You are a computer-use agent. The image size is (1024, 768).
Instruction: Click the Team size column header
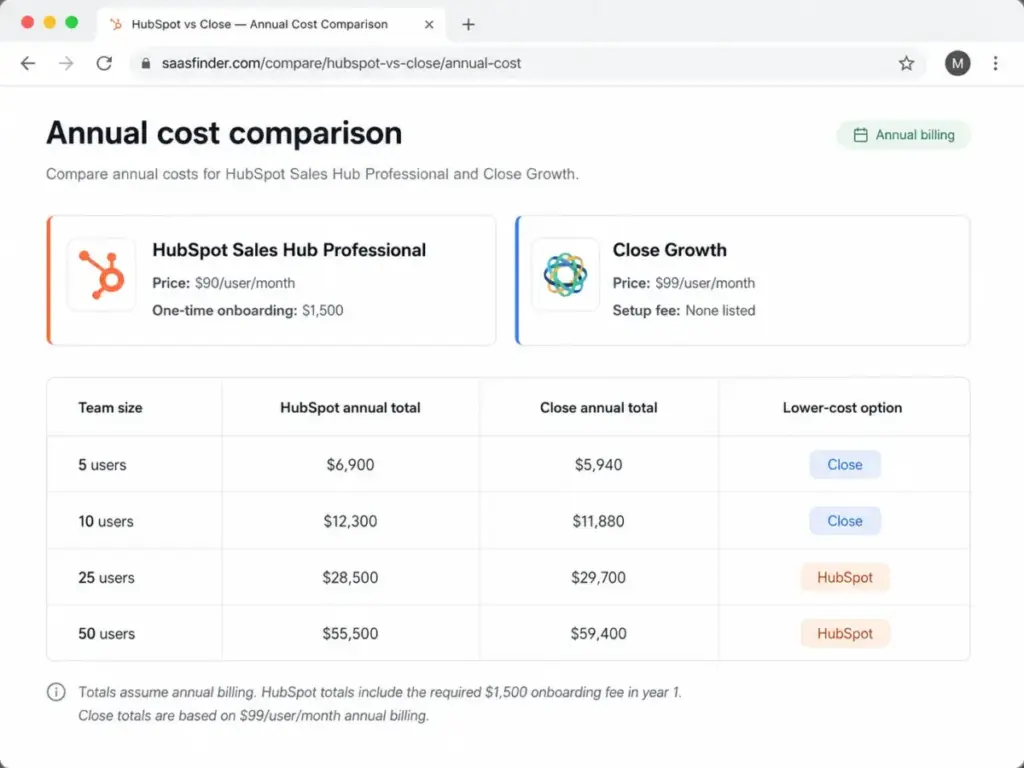click(x=110, y=408)
